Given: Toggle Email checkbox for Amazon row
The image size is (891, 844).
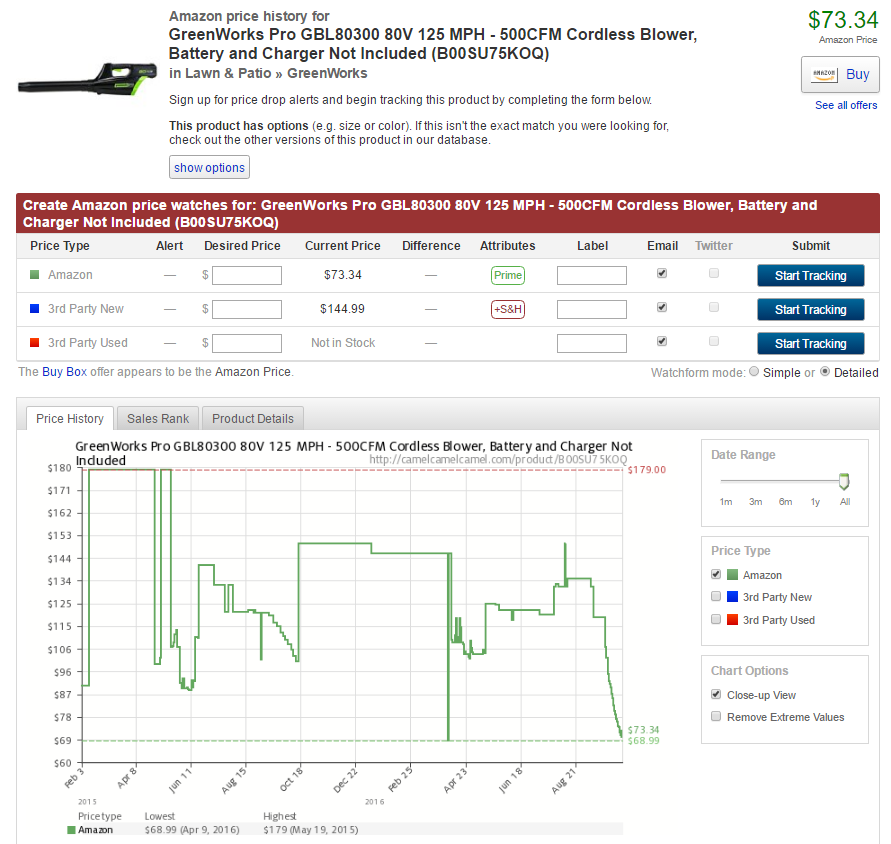Looking at the screenshot, I should pyautogui.click(x=661, y=273).
